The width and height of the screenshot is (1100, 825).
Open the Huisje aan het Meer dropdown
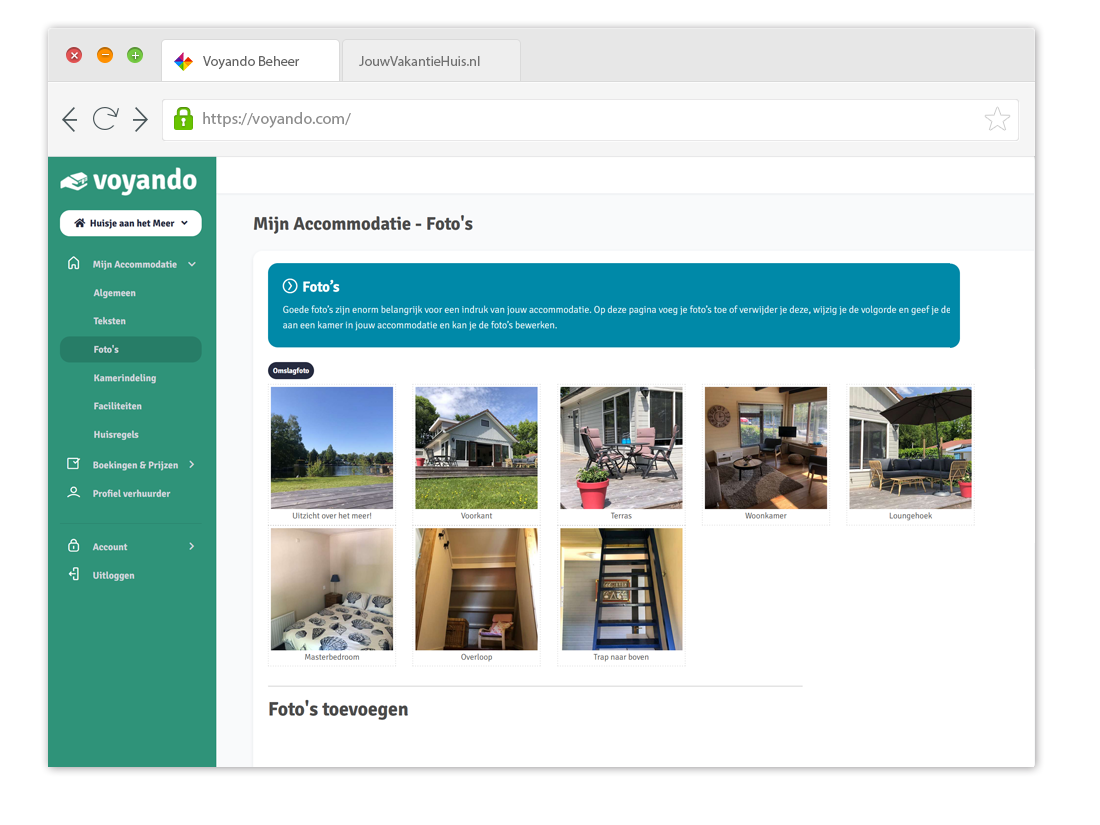coord(131,223)
